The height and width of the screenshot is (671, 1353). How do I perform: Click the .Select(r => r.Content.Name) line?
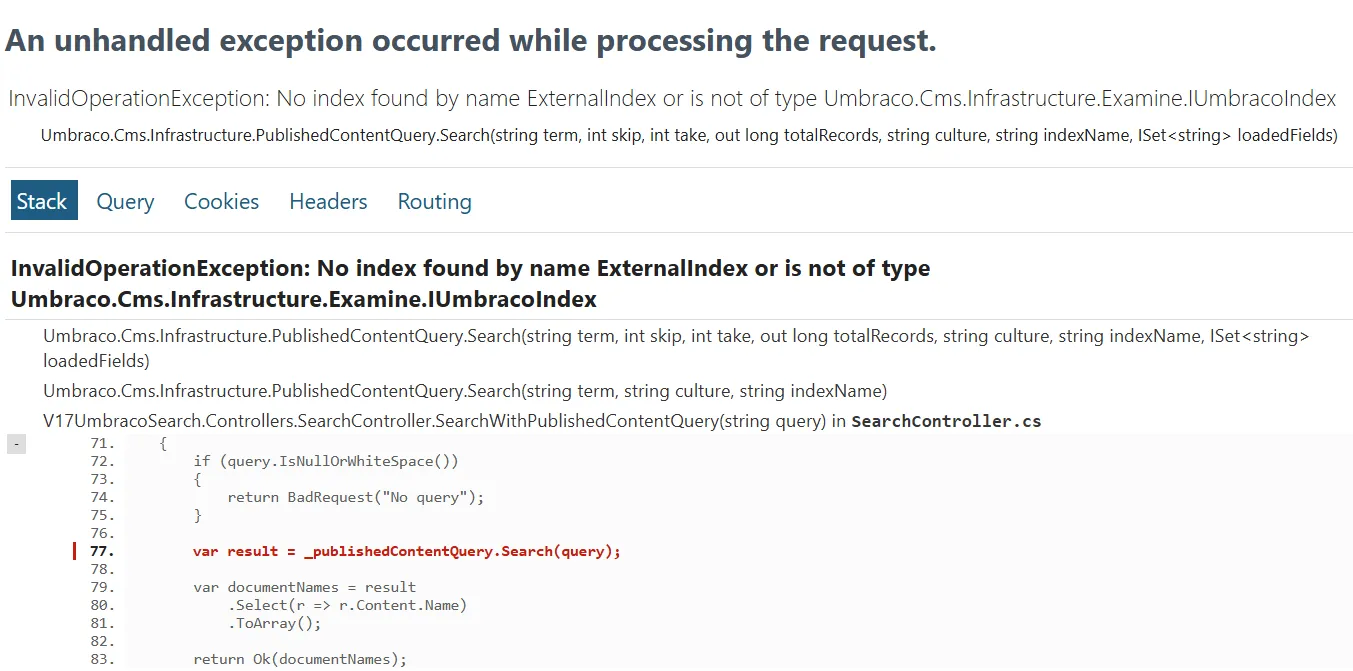click(347, 605)
